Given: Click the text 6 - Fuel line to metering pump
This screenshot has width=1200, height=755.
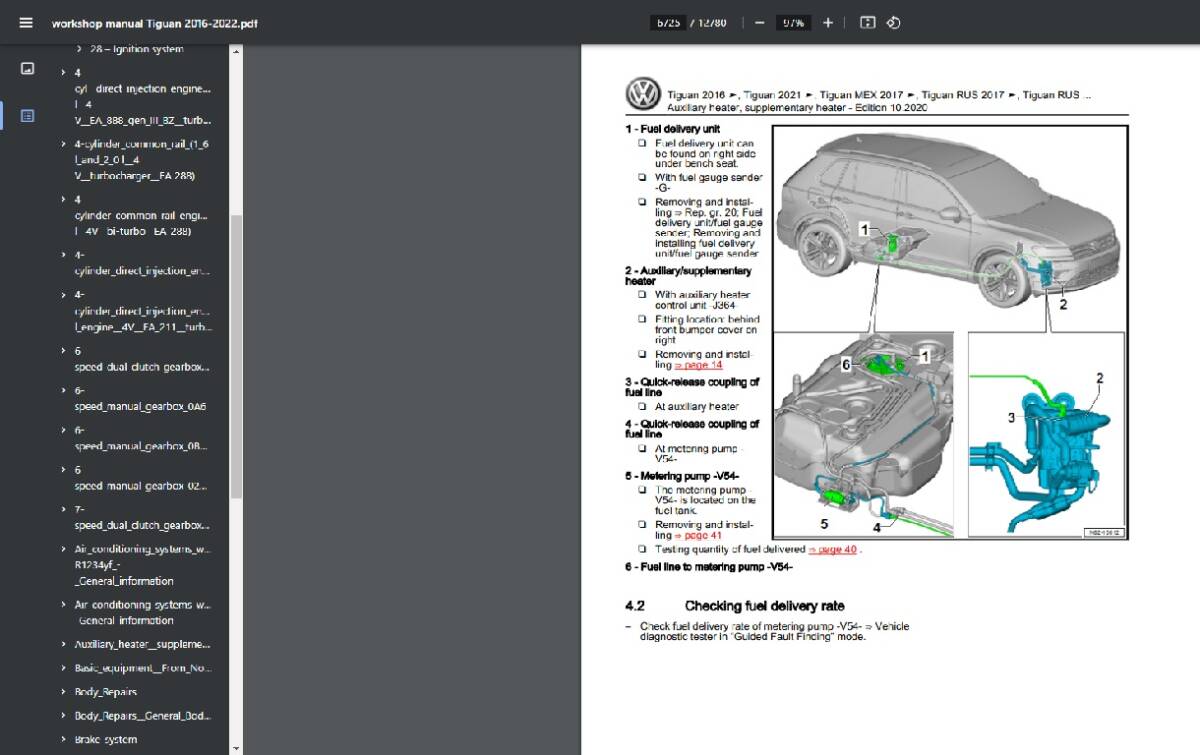Looking at the screenshot, I should (x=709, y=567).
